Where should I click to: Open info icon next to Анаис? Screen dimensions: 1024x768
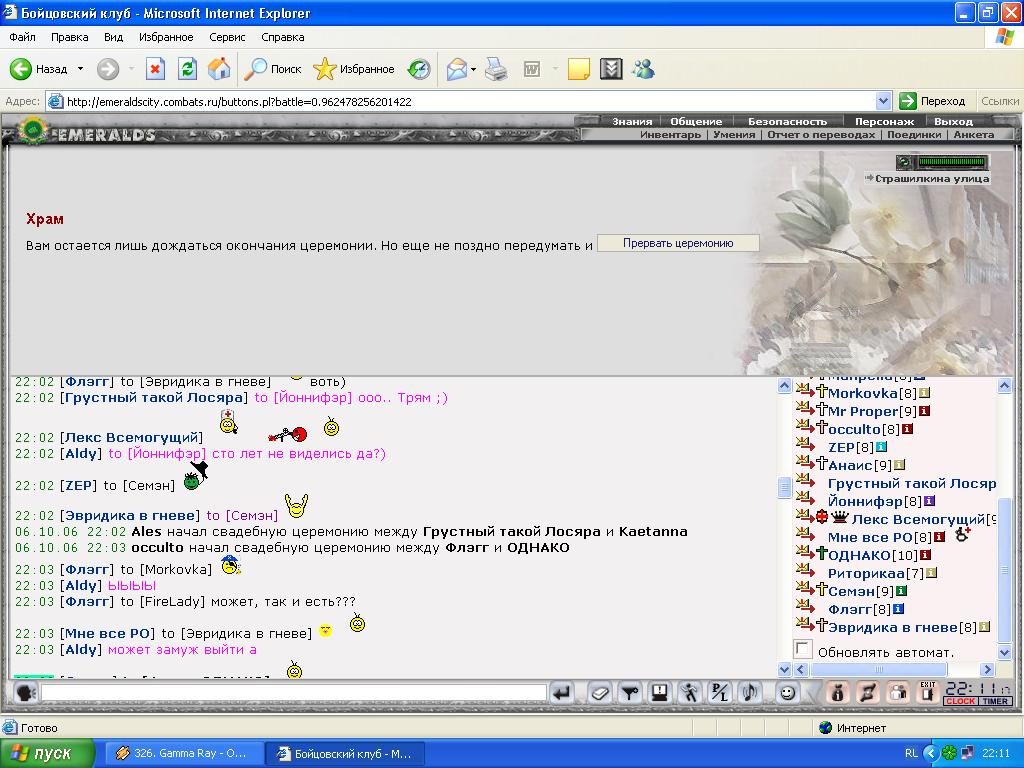tap(899, 465)
